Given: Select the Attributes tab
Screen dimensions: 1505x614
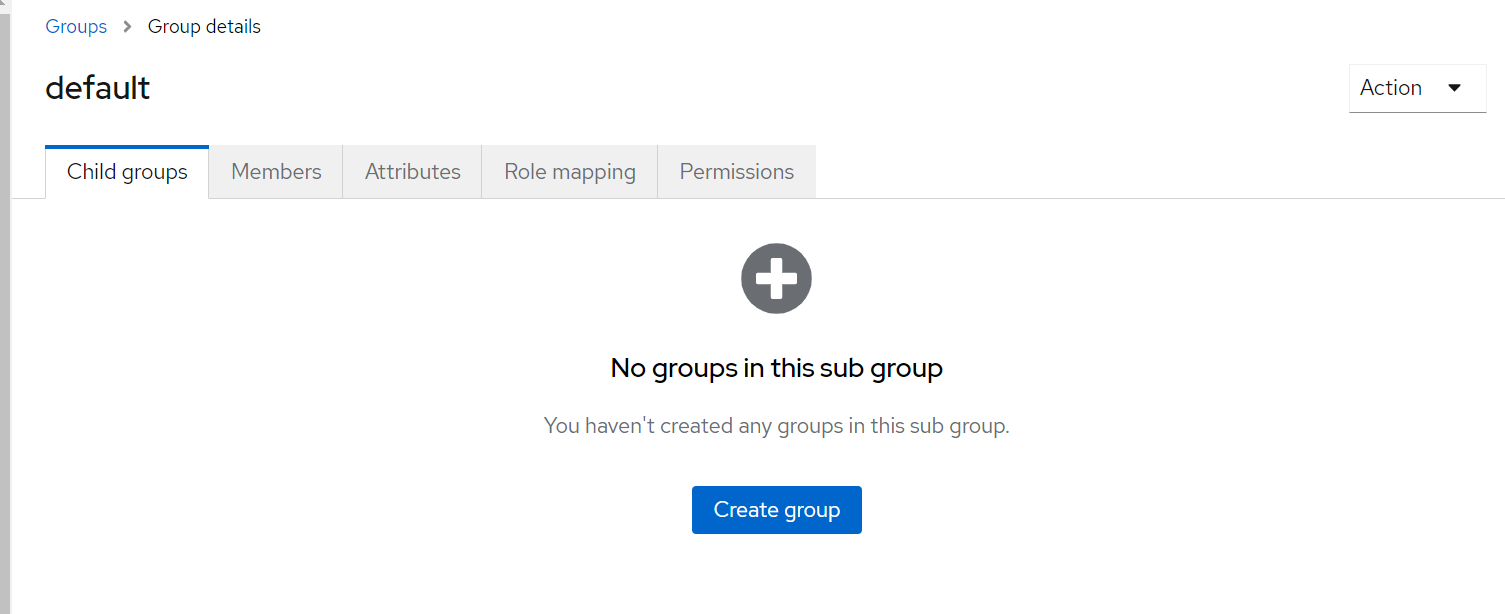Looking at the screenshot, I should (x=412, y=172).
